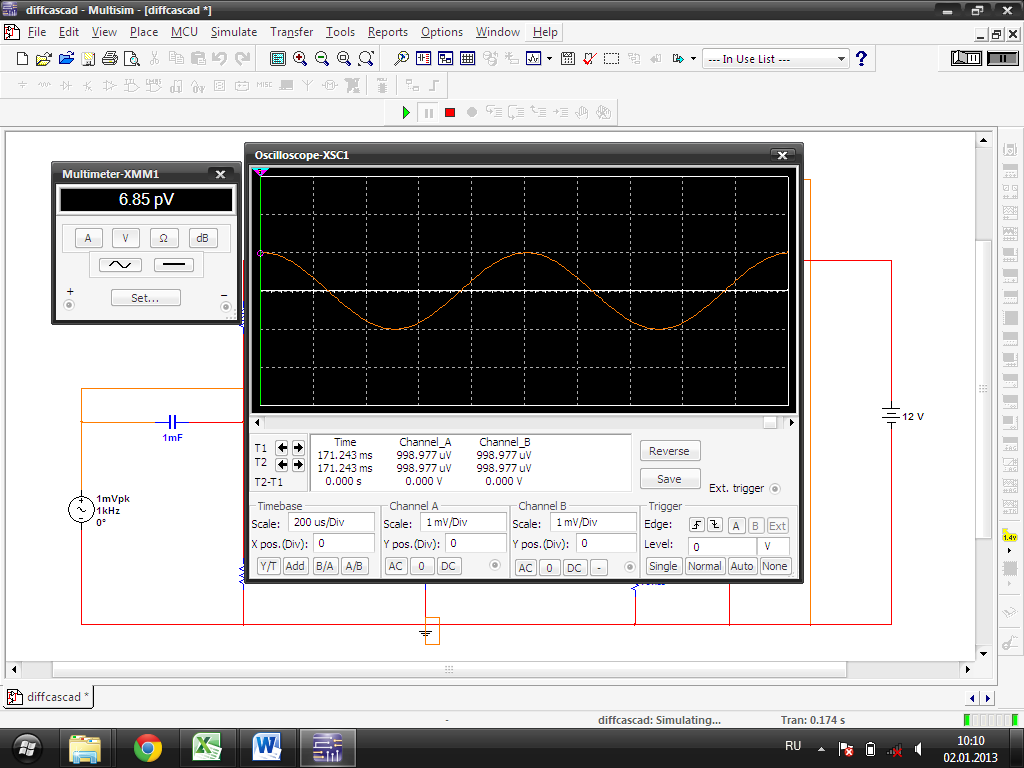Viewport: 1024px width, 768px height.
Task: Select the diffcascad sheet tab
Action: (48, 697)
